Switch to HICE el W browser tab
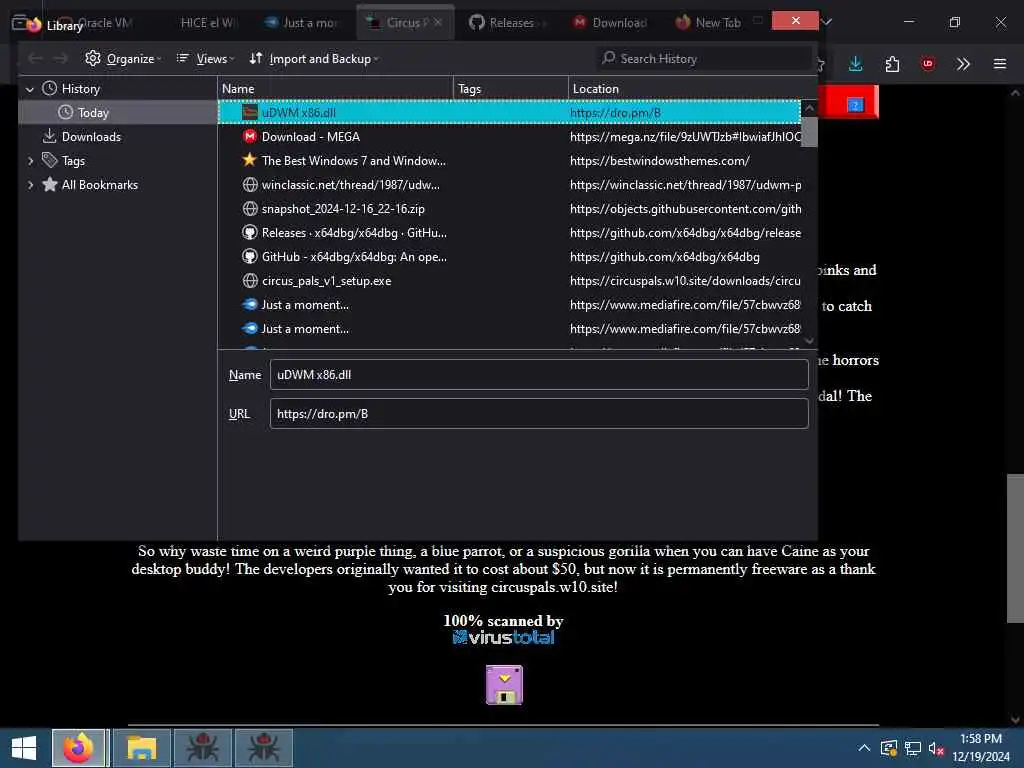The image size is (1024, 768). point(208,23)
